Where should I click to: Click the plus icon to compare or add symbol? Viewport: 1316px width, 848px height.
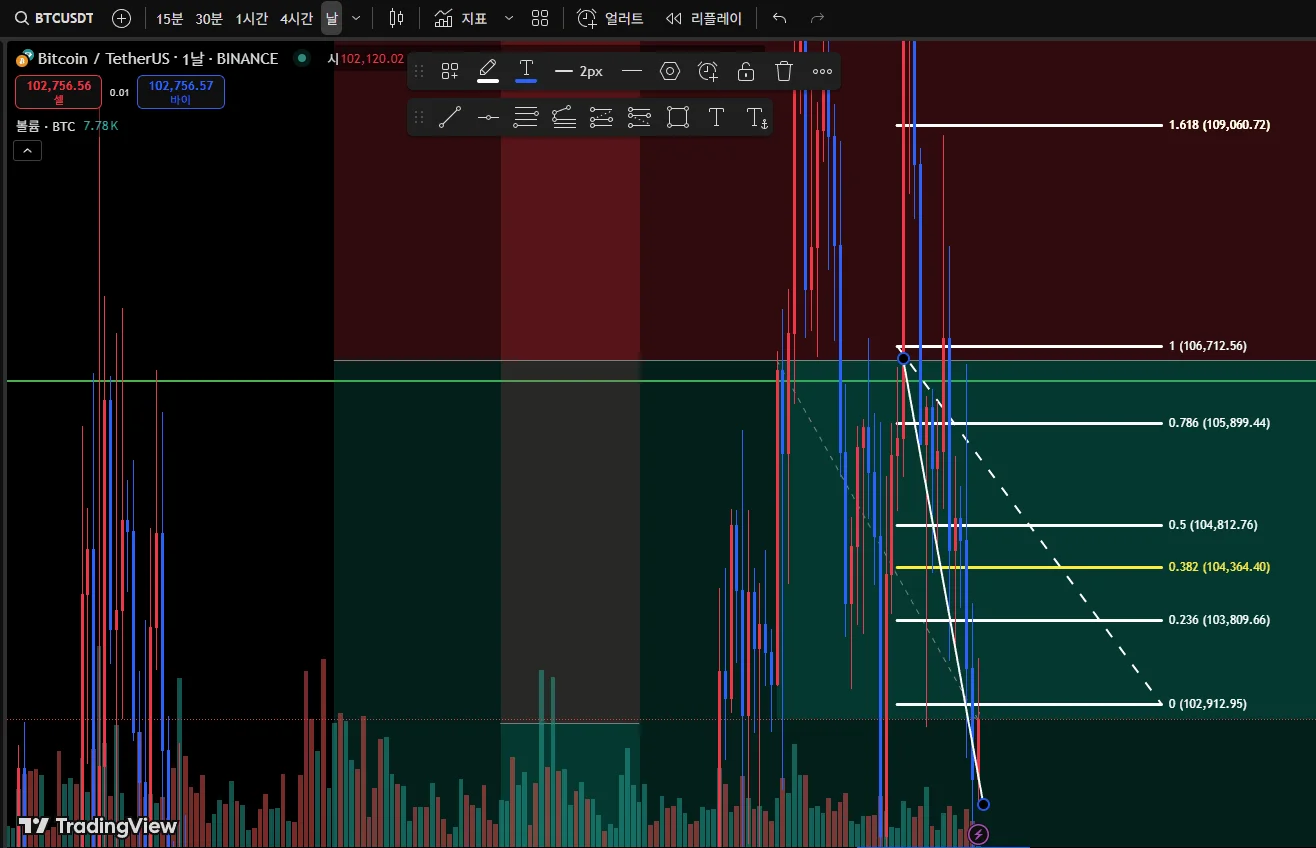click(121, 18)
